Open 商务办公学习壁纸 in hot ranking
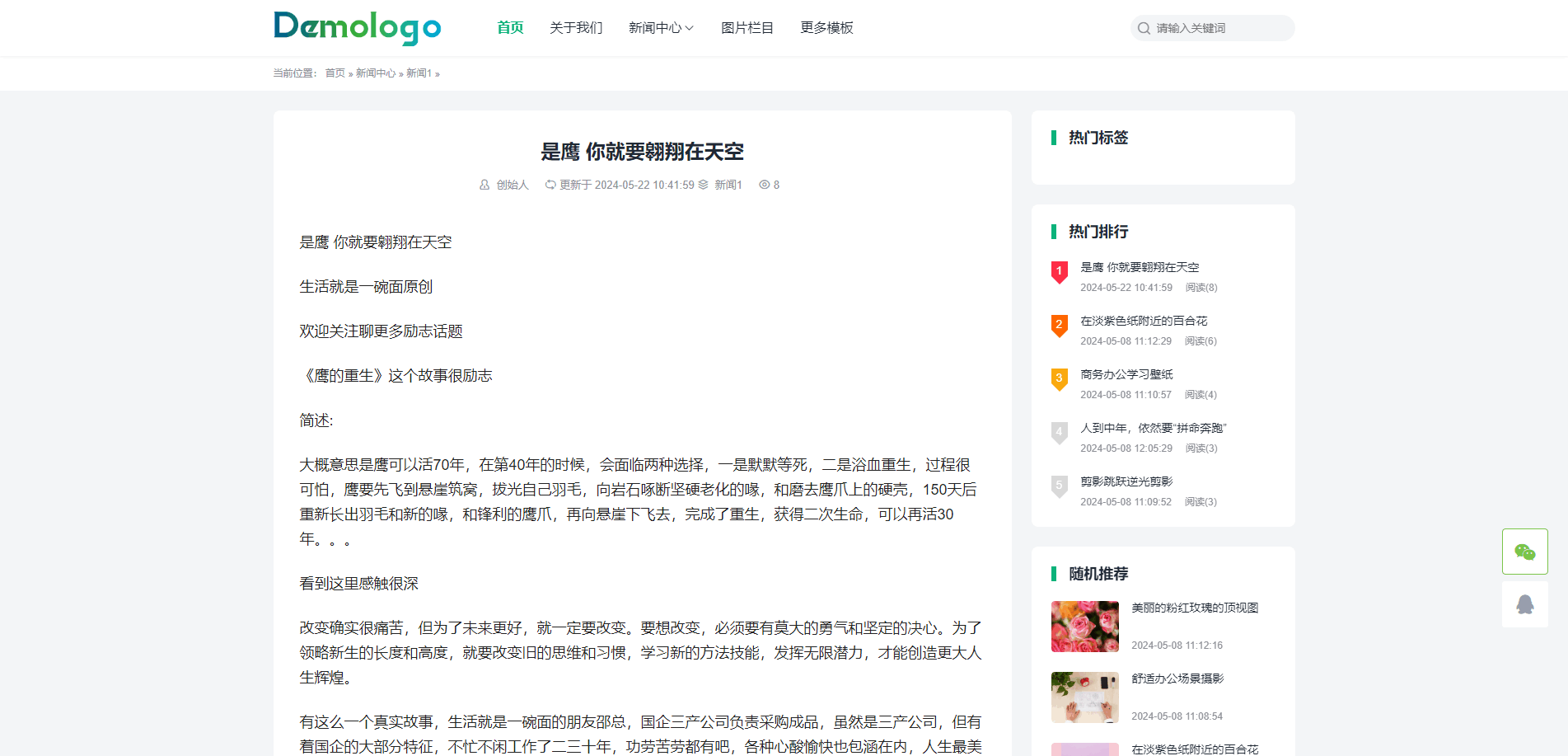This screenshot has width=1568, height=756. 1126,374
